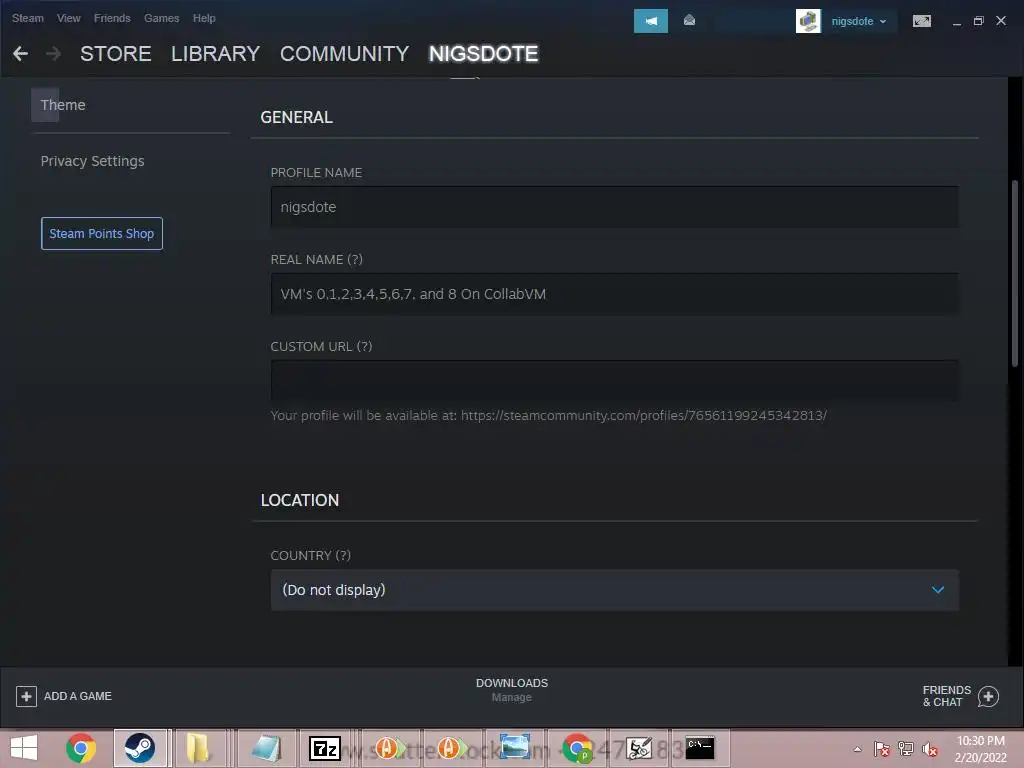Click the network tray icon
The image size is (1024, 768).
[x=906, y=749]
